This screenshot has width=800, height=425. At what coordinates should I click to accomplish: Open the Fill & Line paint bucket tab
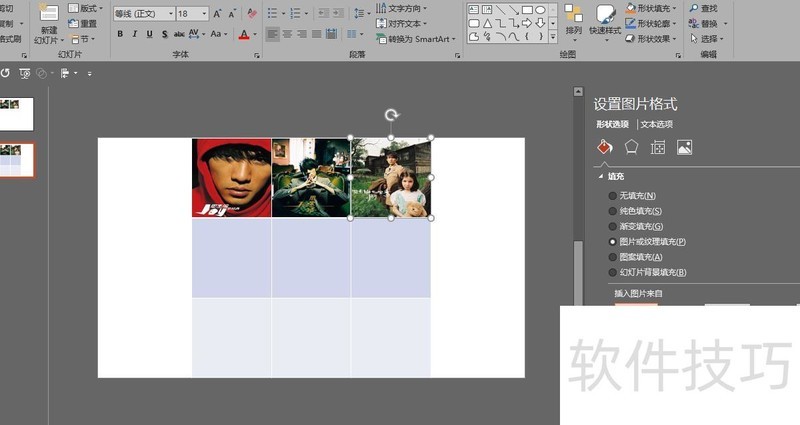(603, 147)
